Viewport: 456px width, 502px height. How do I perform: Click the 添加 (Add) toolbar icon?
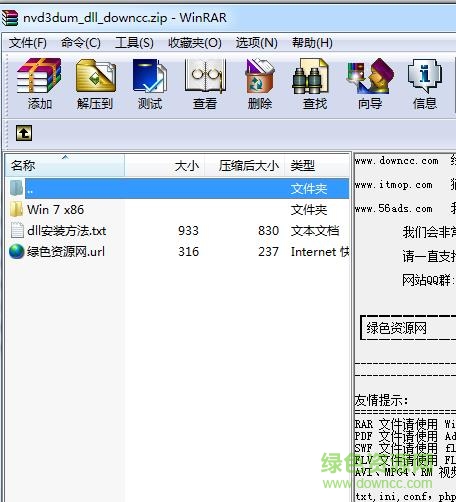point(39,76)
